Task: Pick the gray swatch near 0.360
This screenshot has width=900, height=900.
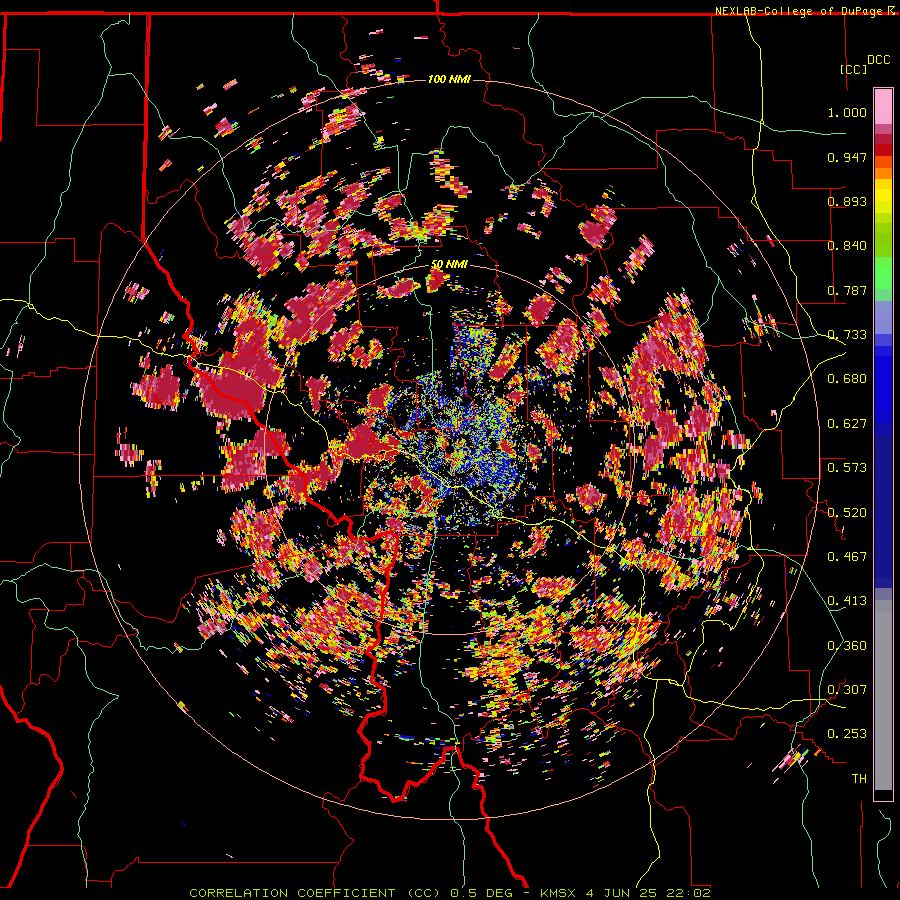Action: point(883,695)
